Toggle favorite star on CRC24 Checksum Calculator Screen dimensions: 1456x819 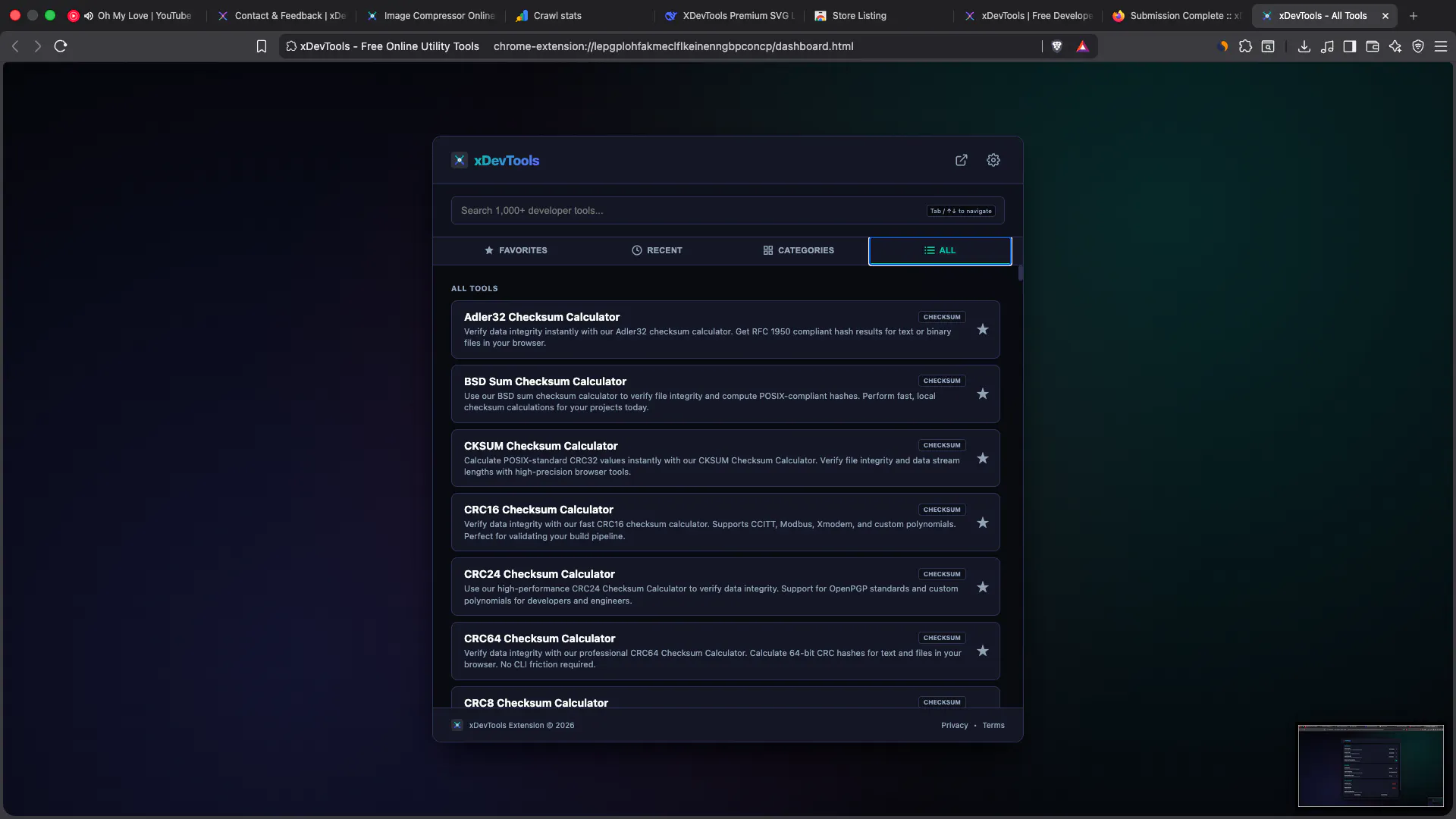pyautogui.click(x=983, y=587)
